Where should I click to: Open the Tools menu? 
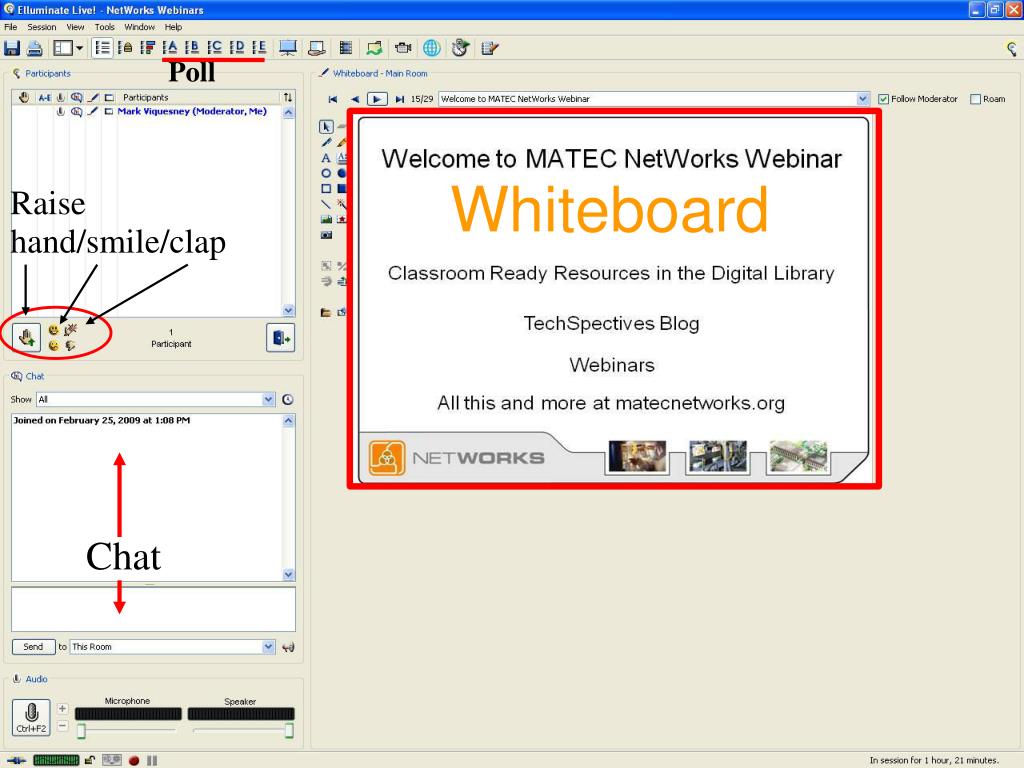tap(104, 27)
